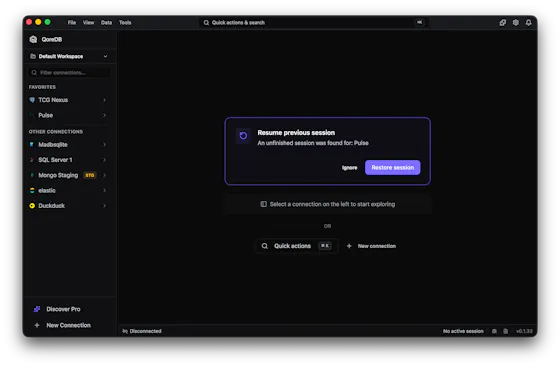
Task: Open the Tools menu
Action: [125, 22]
